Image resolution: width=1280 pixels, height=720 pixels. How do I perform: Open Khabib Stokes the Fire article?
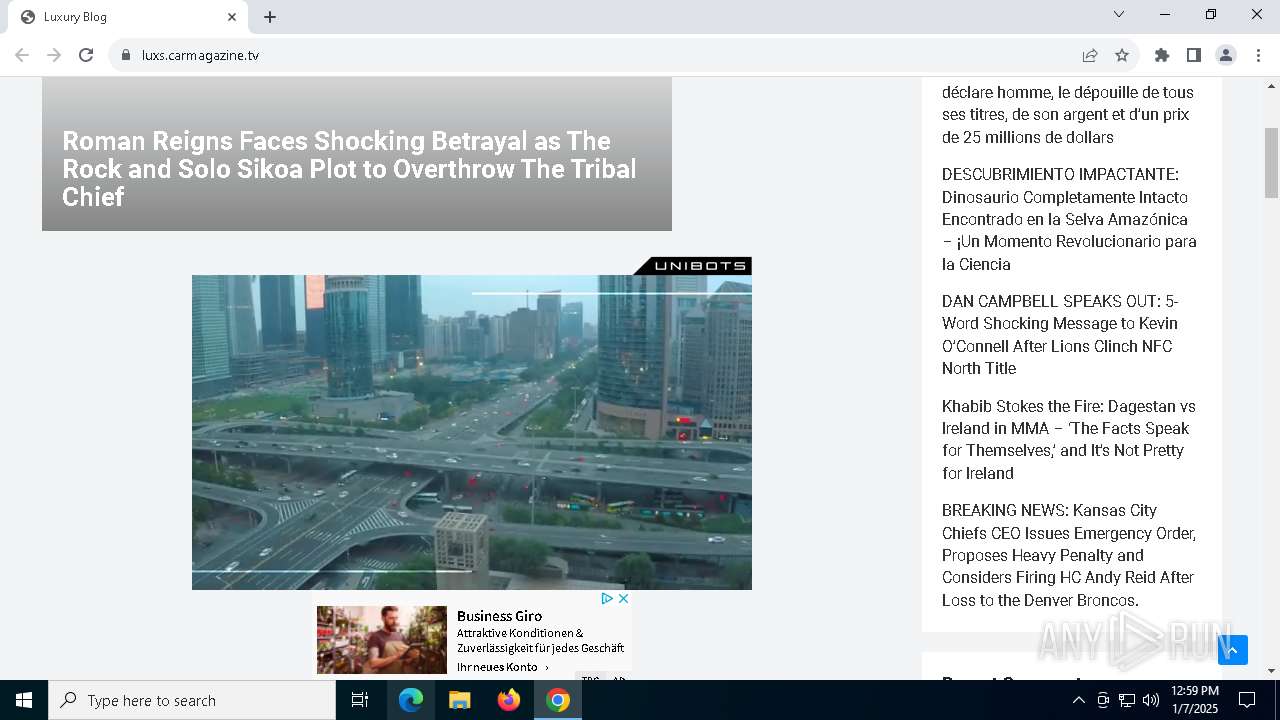(1068, 439)
